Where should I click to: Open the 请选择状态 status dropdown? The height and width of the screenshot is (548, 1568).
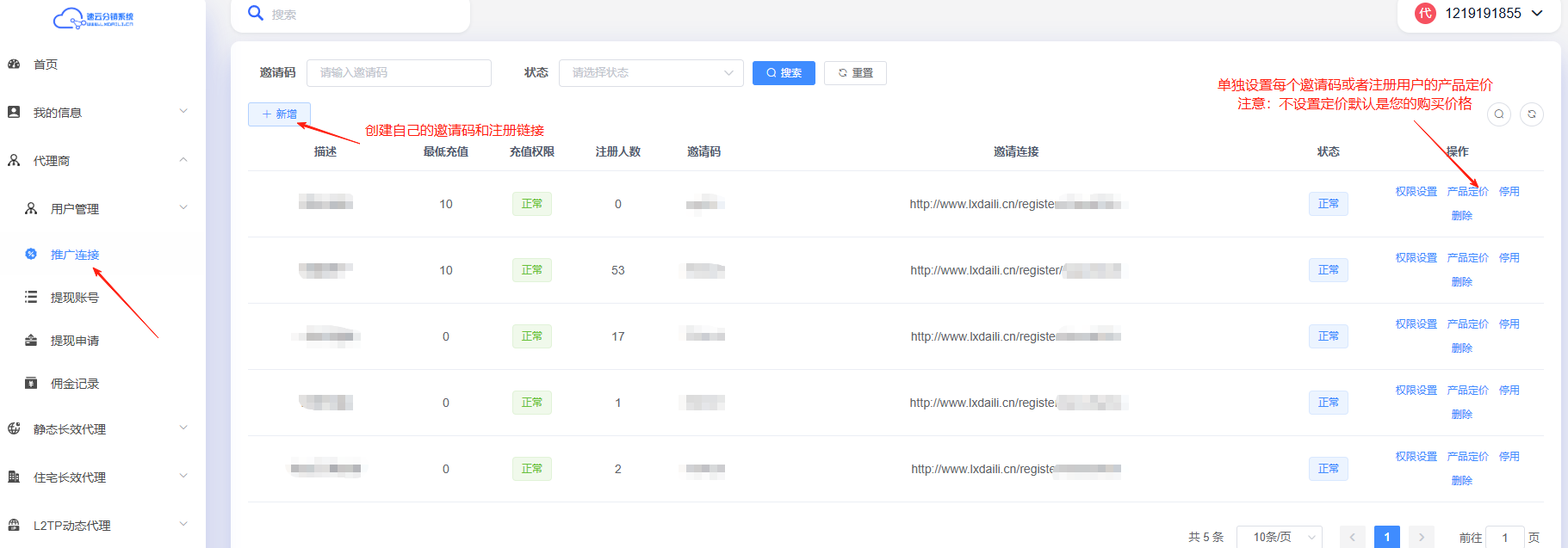tap(651, 73)
